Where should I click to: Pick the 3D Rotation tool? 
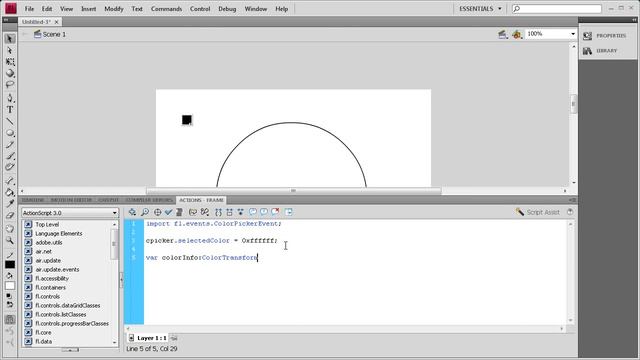(x=10, y=73)
